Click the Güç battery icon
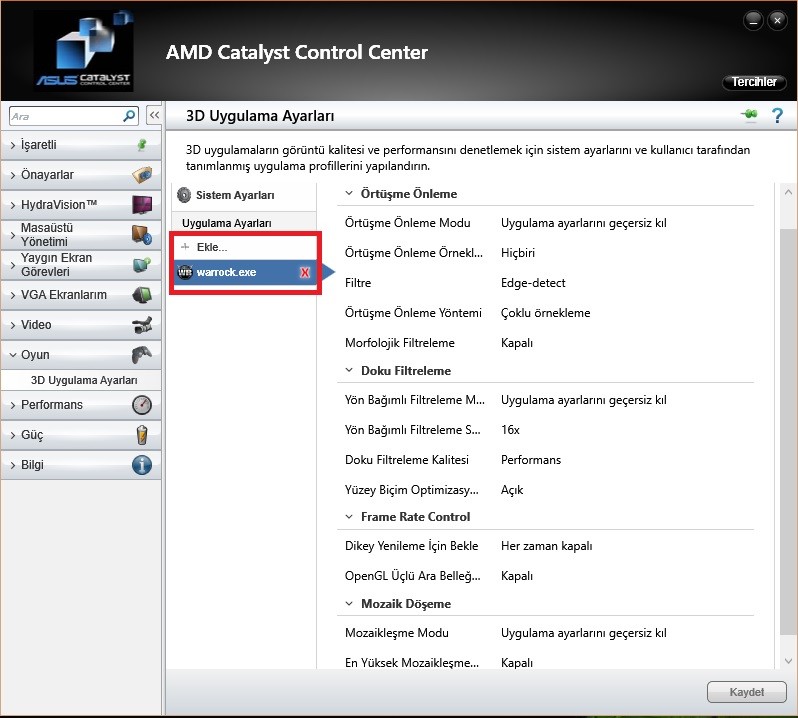Viewport: 798px width, 718px height. tap(142, 435)
